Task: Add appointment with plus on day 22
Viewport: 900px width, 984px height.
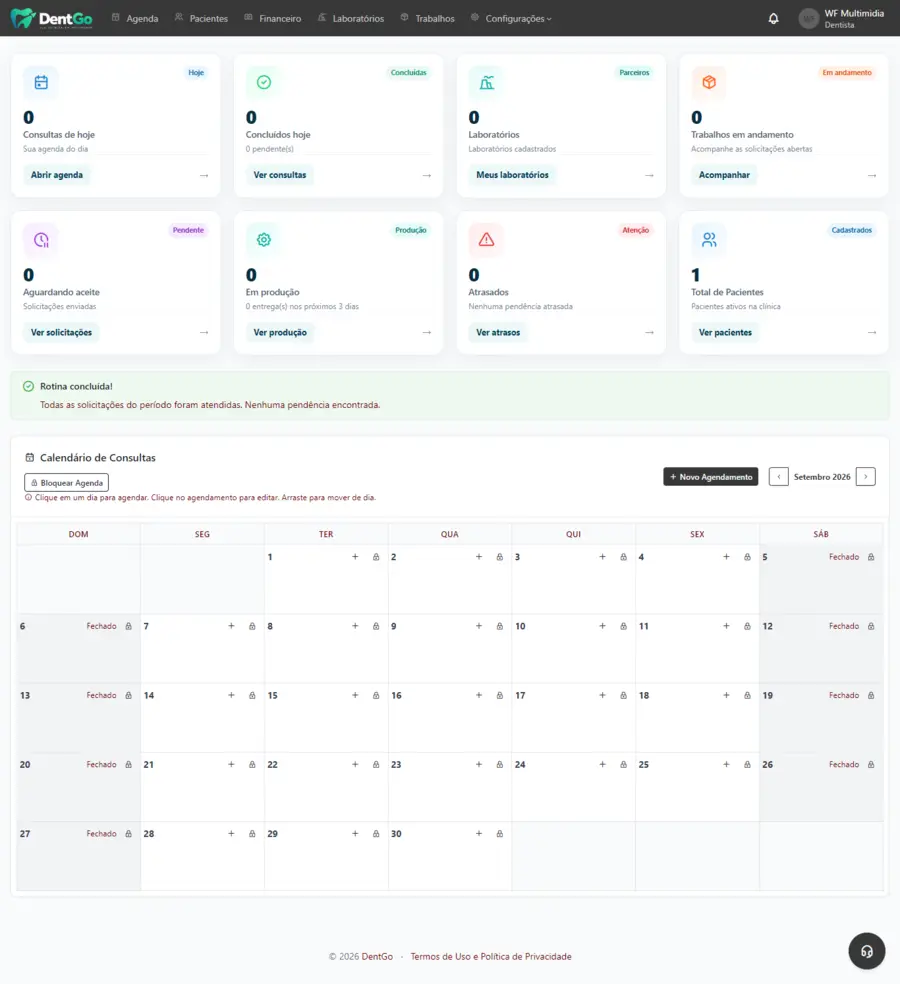Action: point(355,764)
